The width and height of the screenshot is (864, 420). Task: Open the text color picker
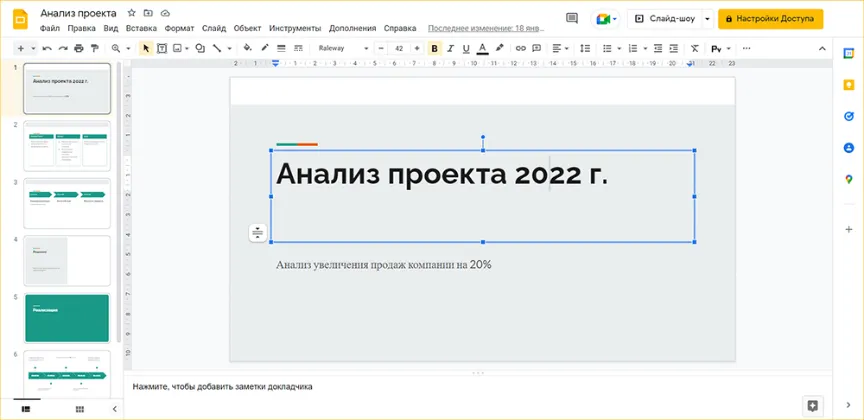click(x=483, y=49)
